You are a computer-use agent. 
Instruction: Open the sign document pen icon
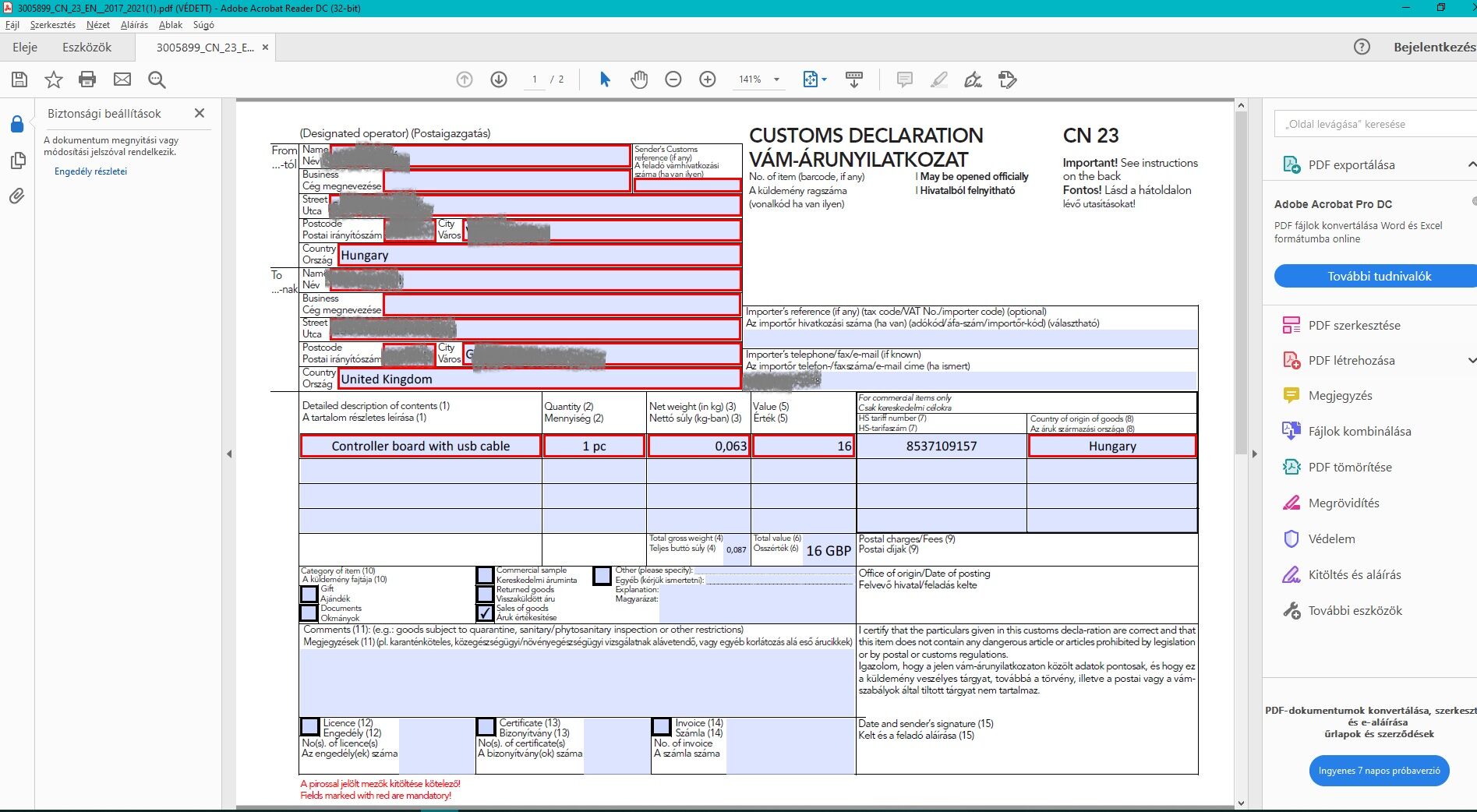(973, 79)
